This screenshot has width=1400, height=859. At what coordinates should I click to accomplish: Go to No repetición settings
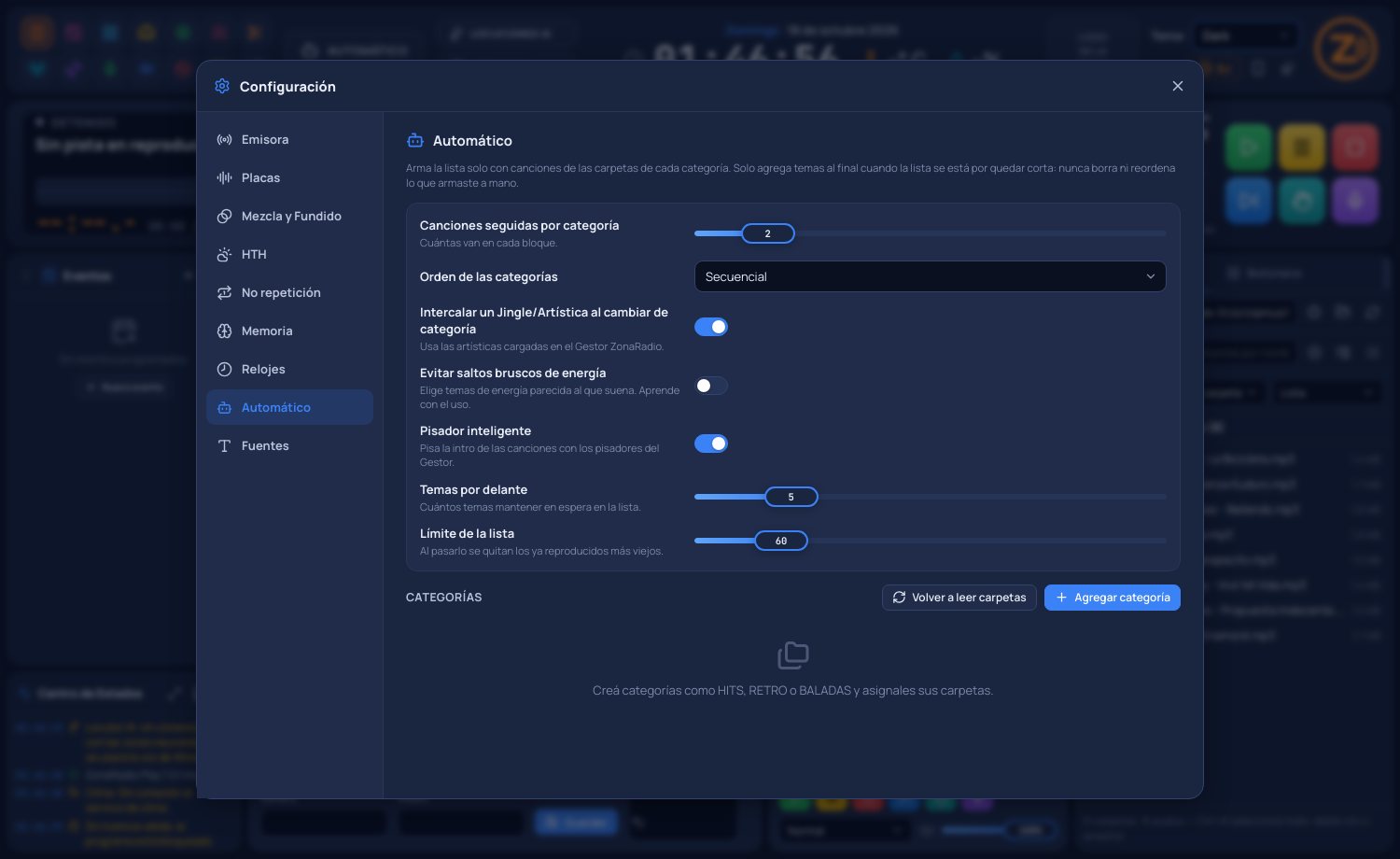[289, 292]
